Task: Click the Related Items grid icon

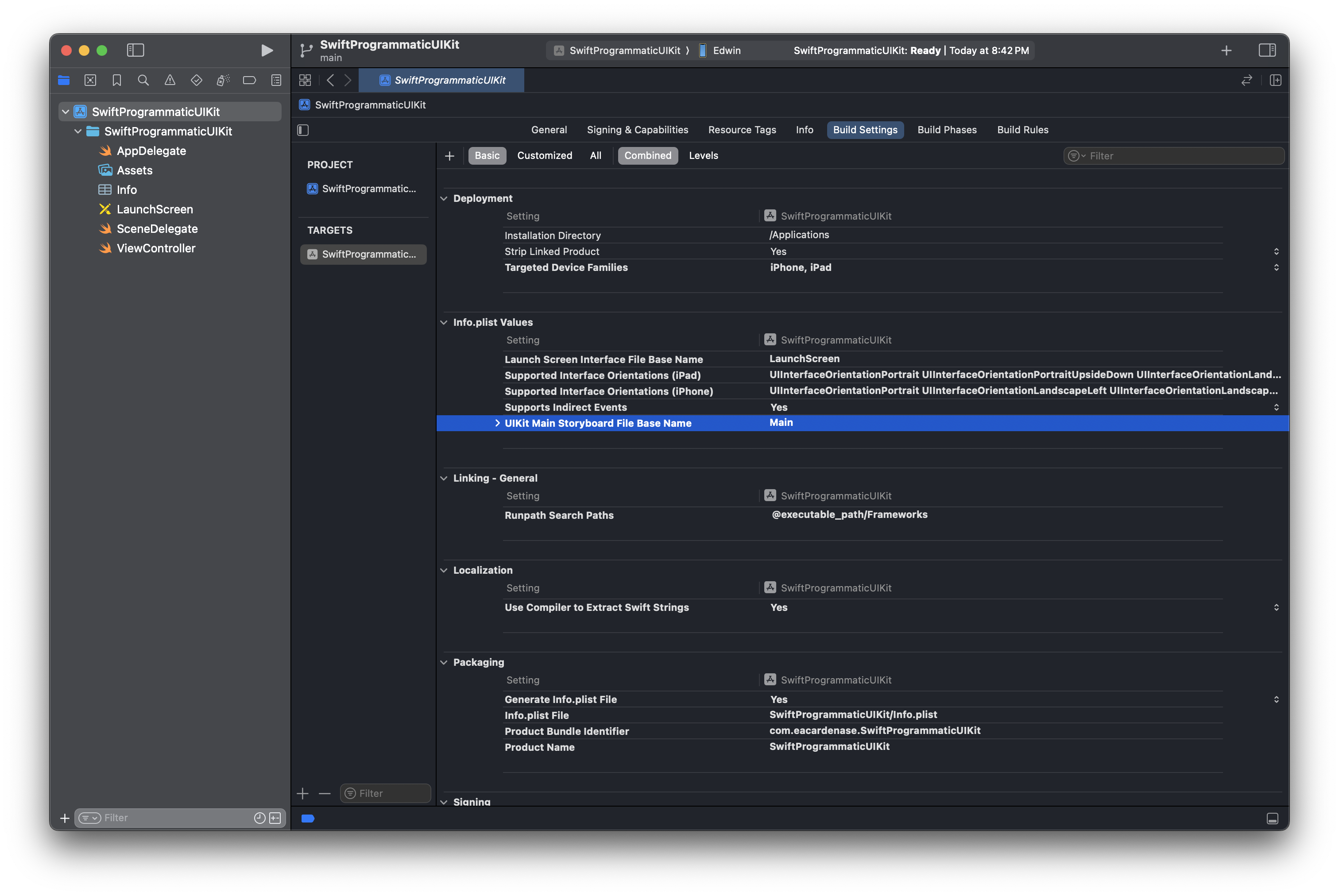Action: (x=305, y=81)
